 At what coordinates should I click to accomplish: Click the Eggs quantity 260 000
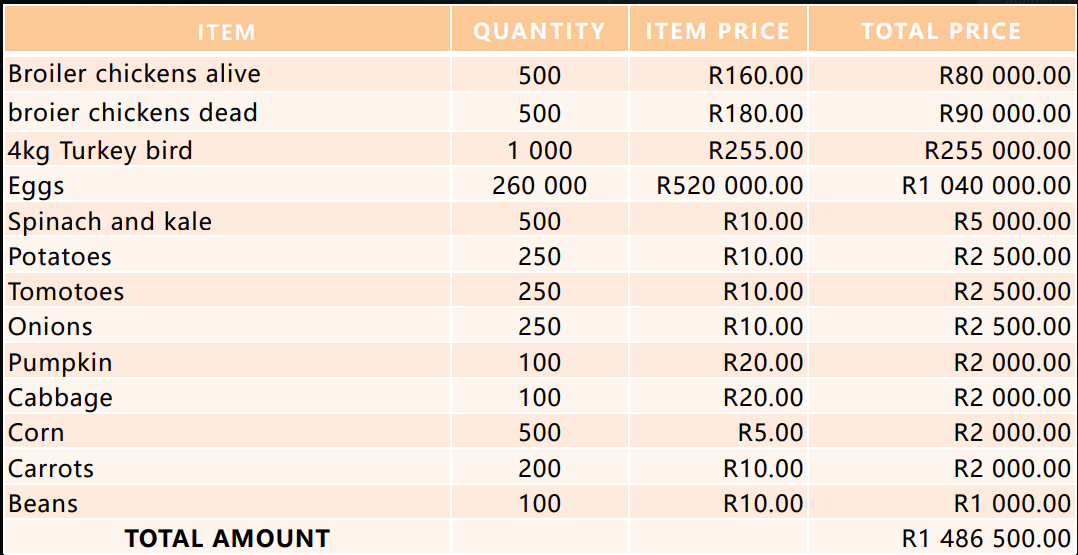point(540,186)
